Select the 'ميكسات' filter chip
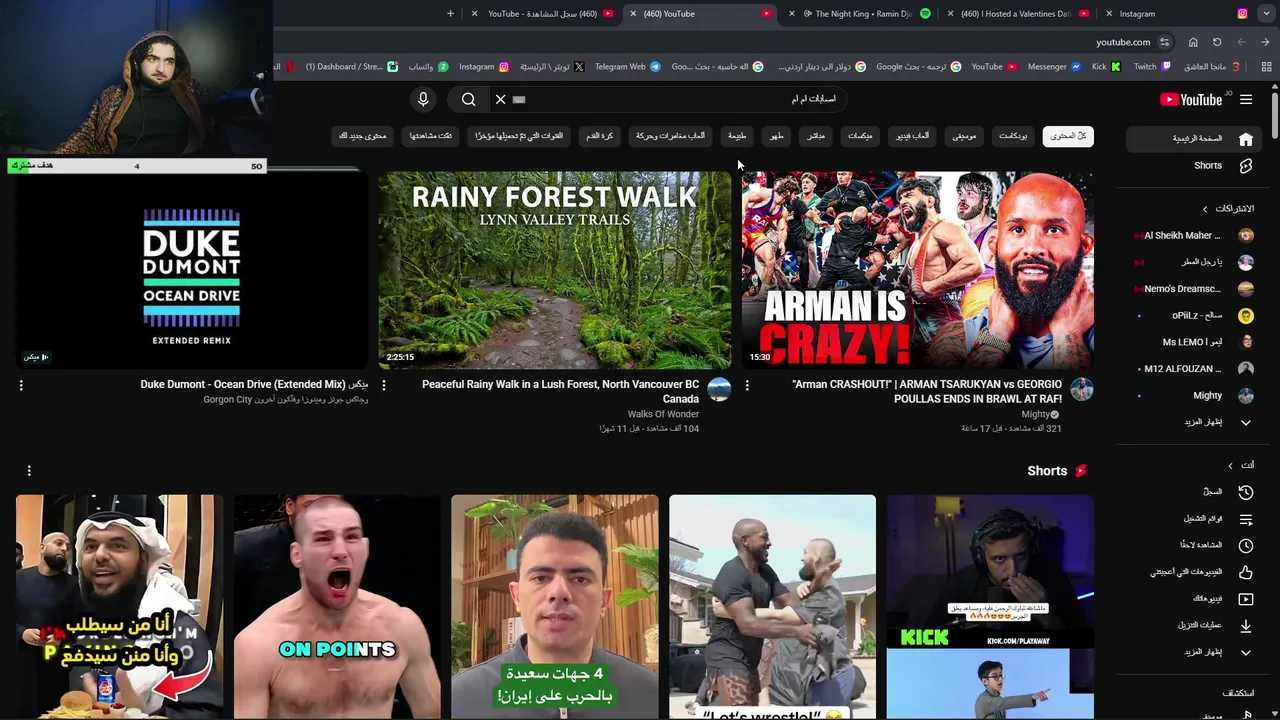This screenshot has width=1280, height=720. tap(860, 136)
